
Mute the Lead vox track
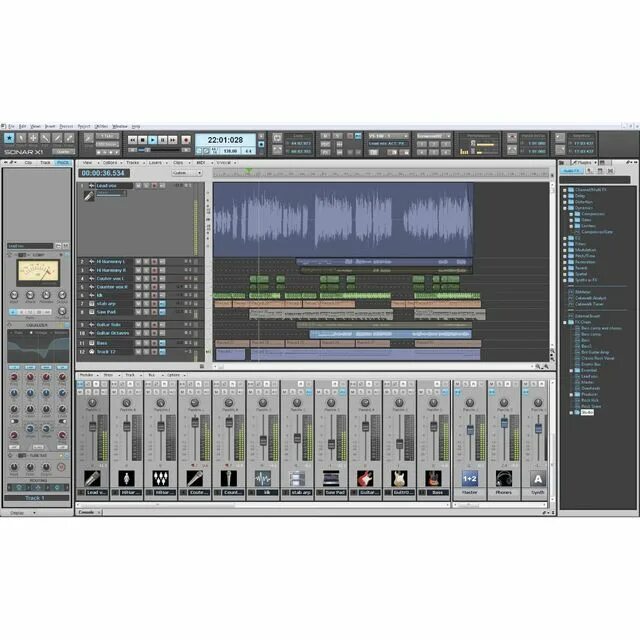[x=138, y=186]
